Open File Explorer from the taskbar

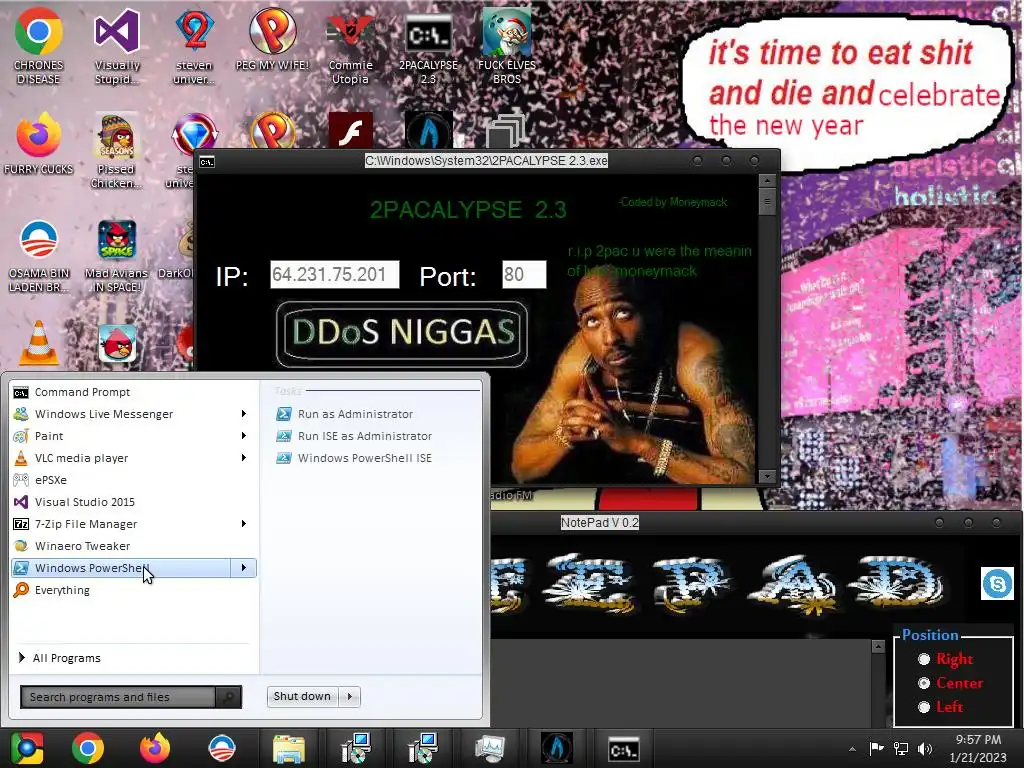[x=289, y=748]
